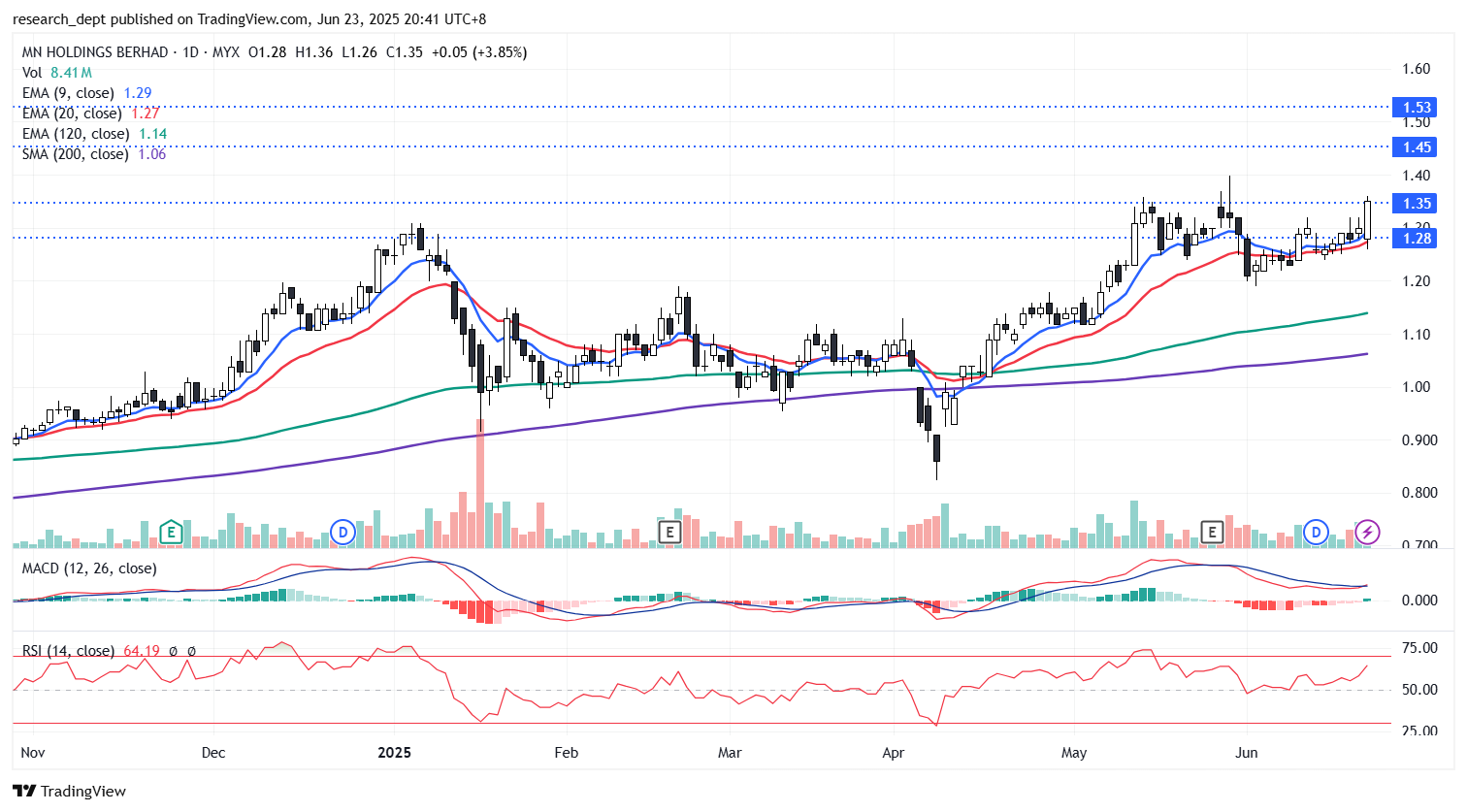This screenshot has width=1467, height=812.
Task: Click the May label on time axis
Action: [x=1074, y=753]
